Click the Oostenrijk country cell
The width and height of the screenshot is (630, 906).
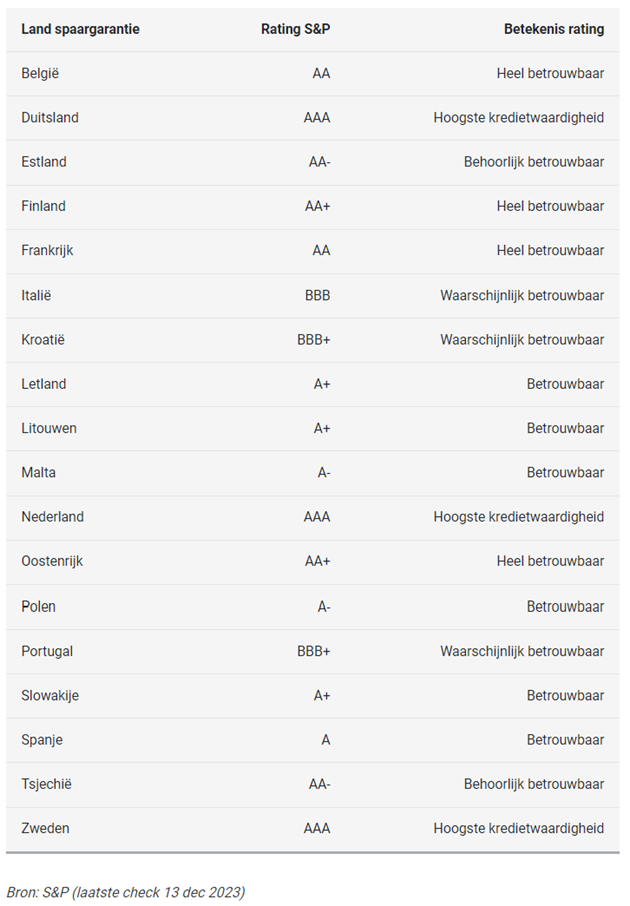point(52,562)
